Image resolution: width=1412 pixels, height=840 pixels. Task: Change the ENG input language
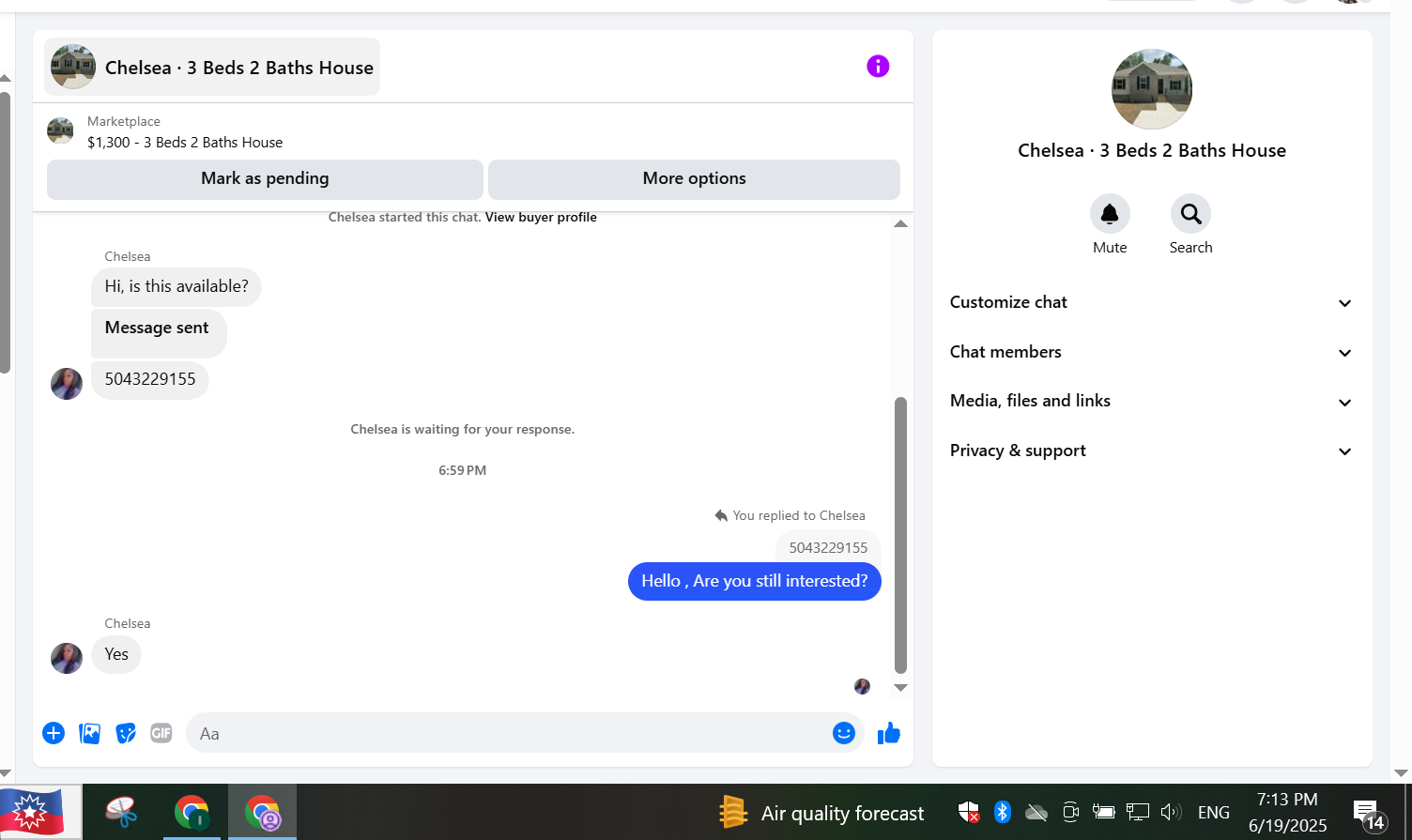pyautogui.click(x=1214, y=813)
